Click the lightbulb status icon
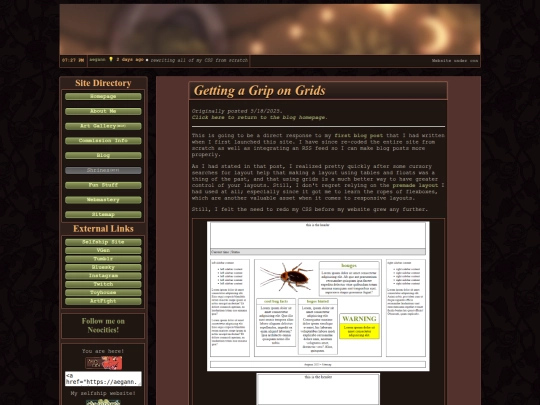This screenshot has width=540, height=405. pyautogui.click(x=111, y=59)
